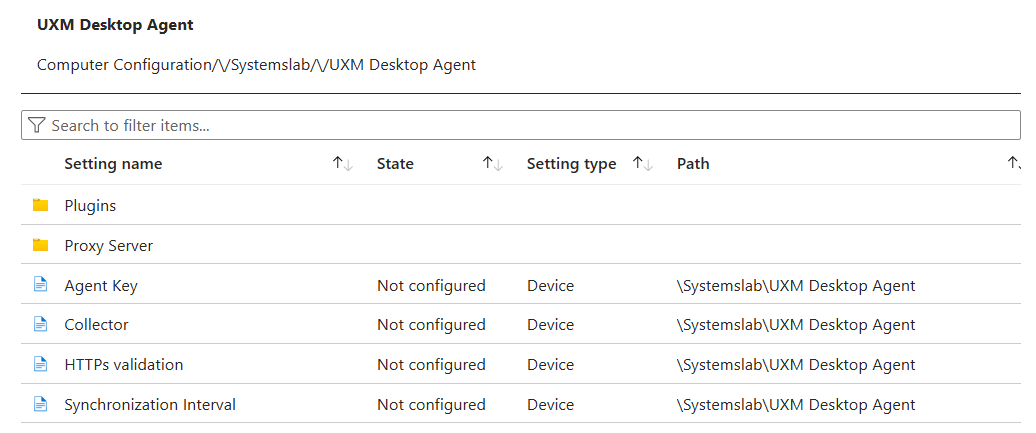
Task: Open the Synchronization Interval setting
Action: click(x=150, y=405)
